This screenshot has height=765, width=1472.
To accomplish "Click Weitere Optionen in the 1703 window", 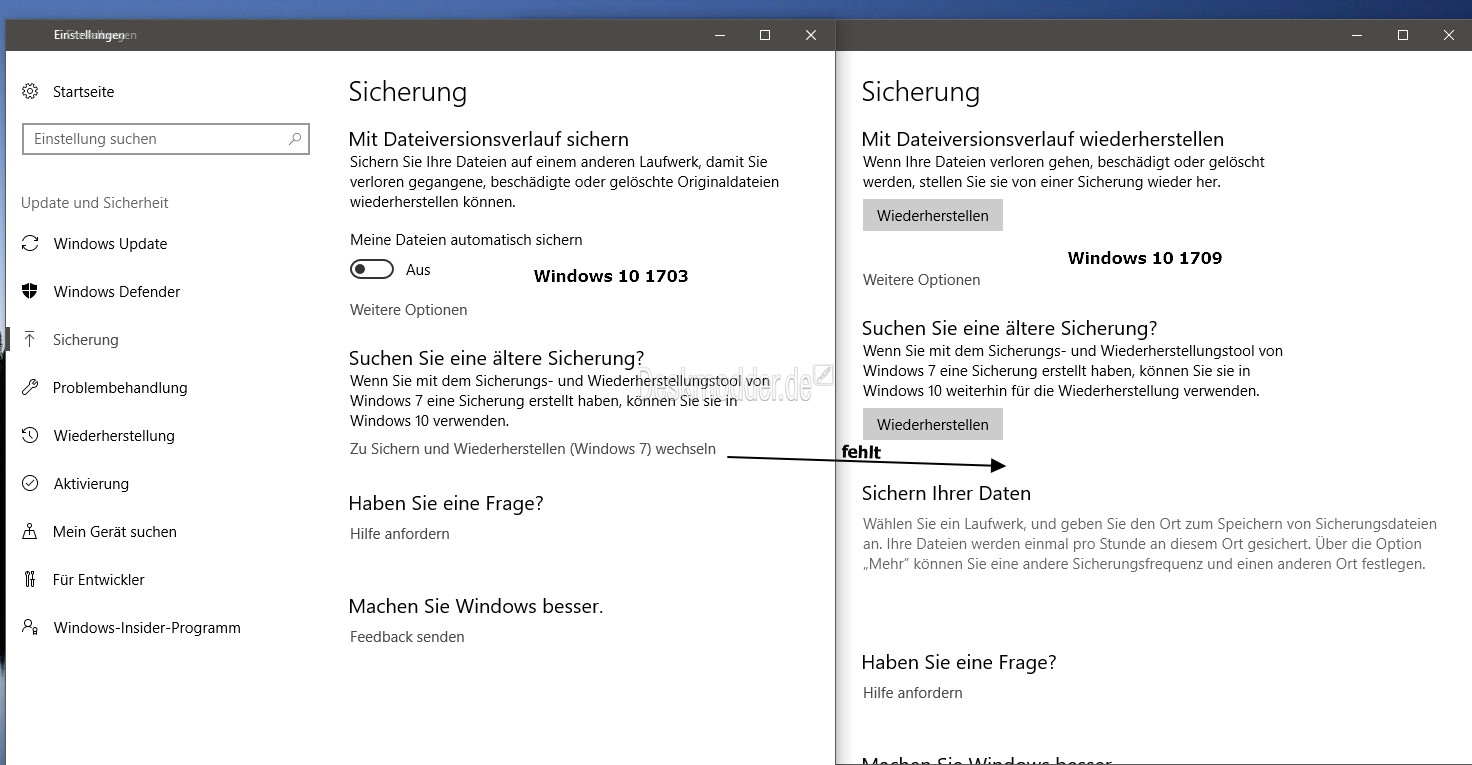I will (x=408, y=310).
